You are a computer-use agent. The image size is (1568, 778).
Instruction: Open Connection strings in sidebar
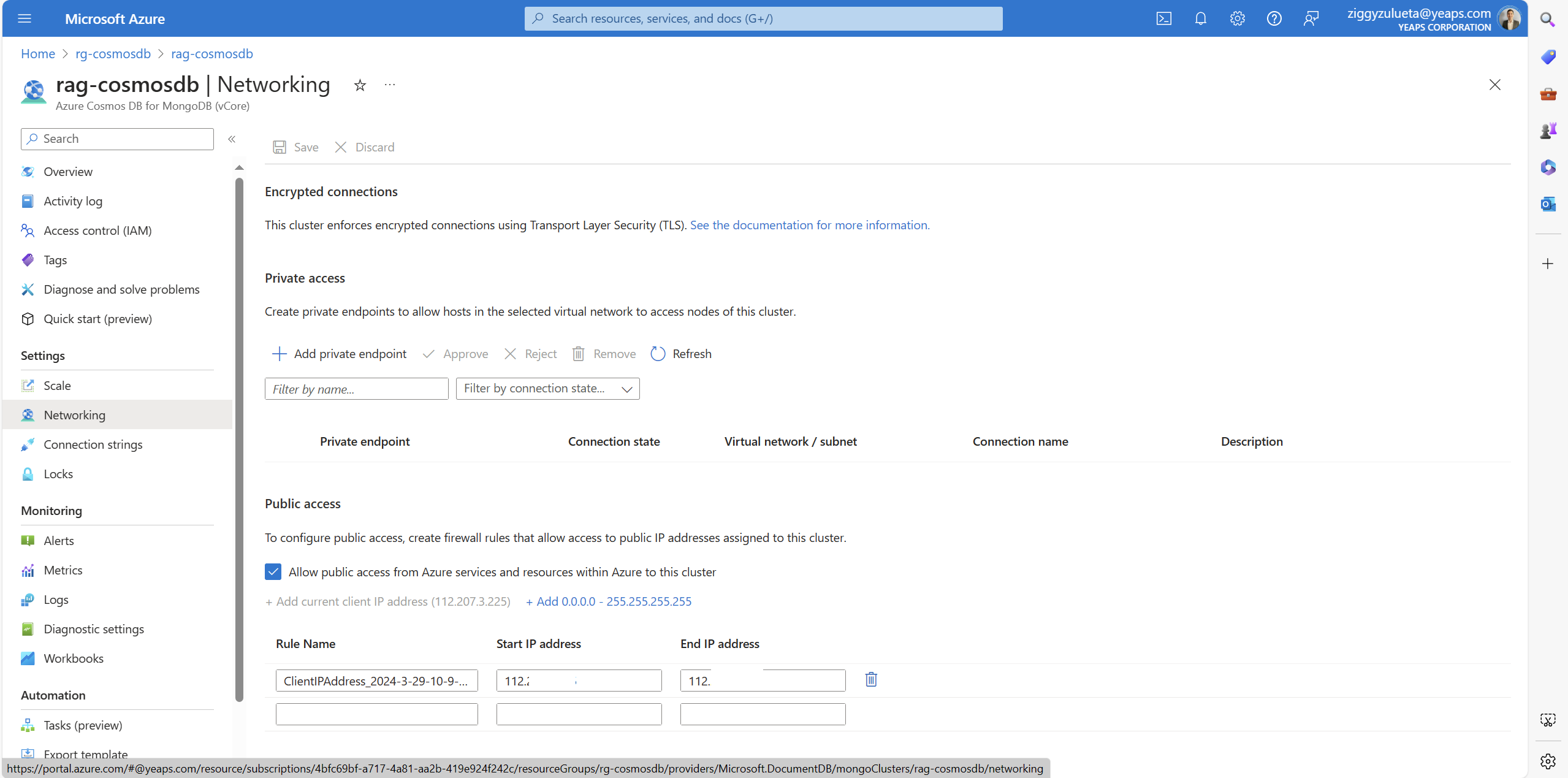[93, 444]
